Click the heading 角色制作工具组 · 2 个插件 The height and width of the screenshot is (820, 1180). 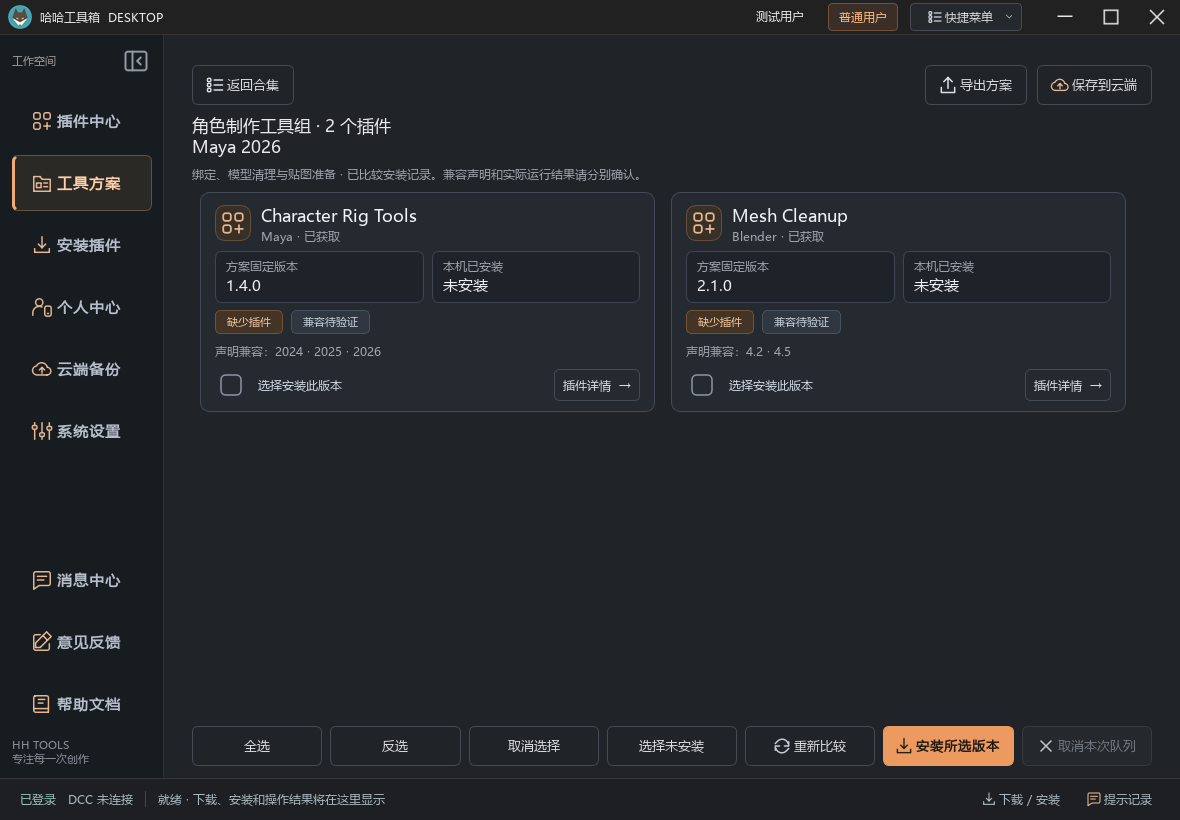click(x=291, y=126)
